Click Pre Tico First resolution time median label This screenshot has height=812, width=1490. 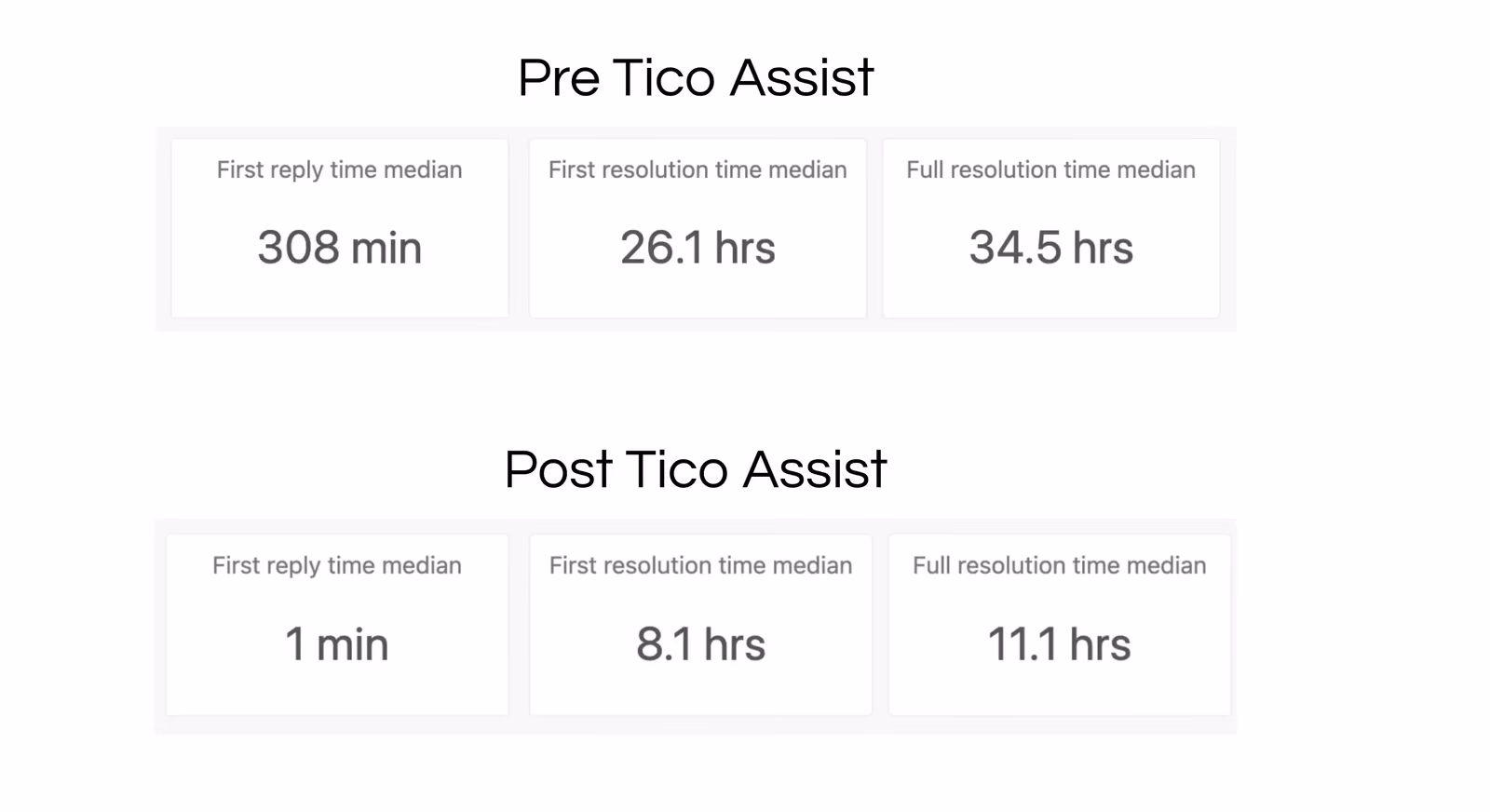698,169
